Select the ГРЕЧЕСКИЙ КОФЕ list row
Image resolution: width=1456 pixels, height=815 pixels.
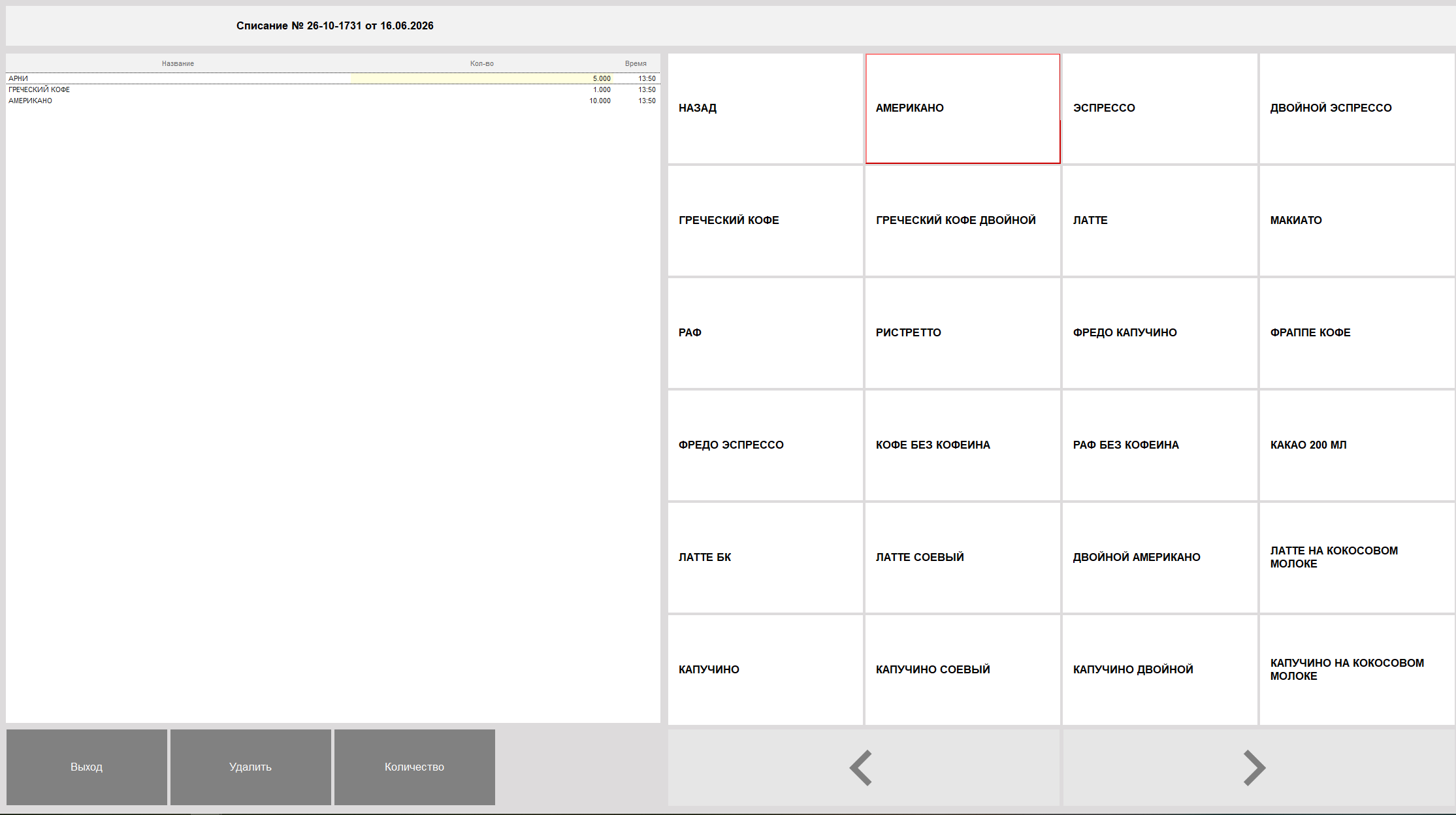click(333, 89)
